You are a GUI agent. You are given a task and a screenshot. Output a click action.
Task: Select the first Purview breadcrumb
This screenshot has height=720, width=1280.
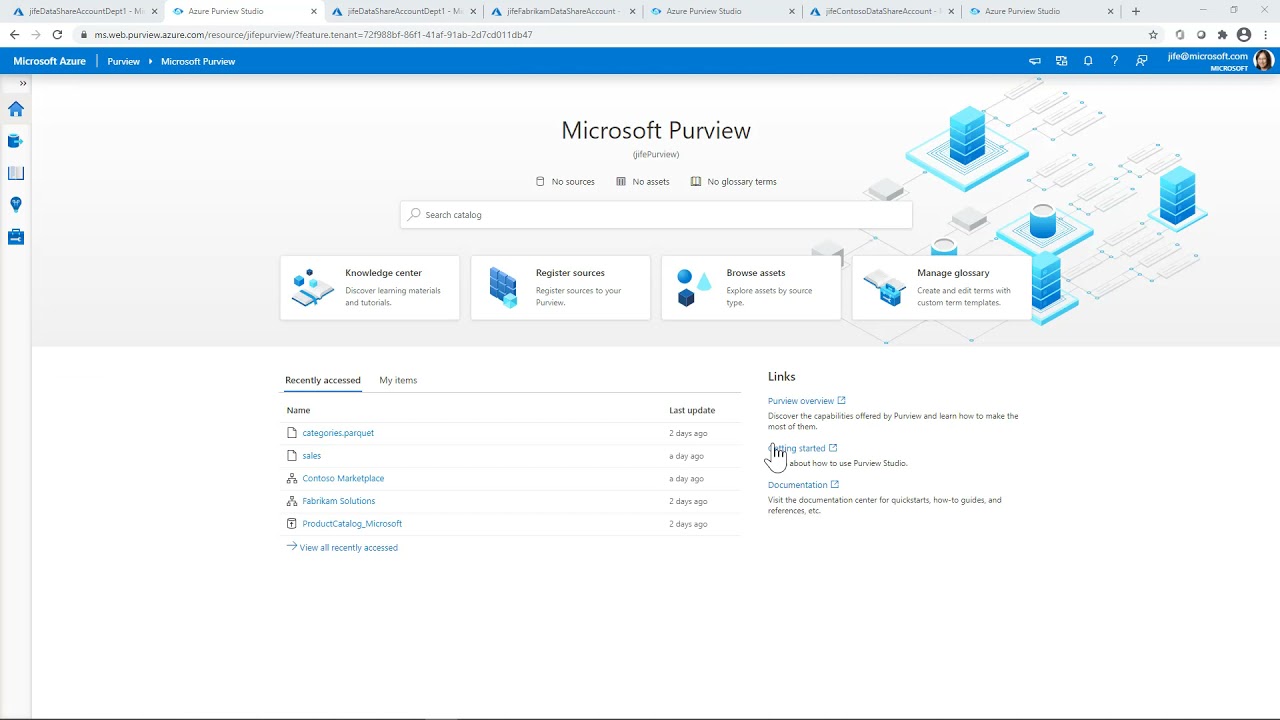[x=124, y=61]
